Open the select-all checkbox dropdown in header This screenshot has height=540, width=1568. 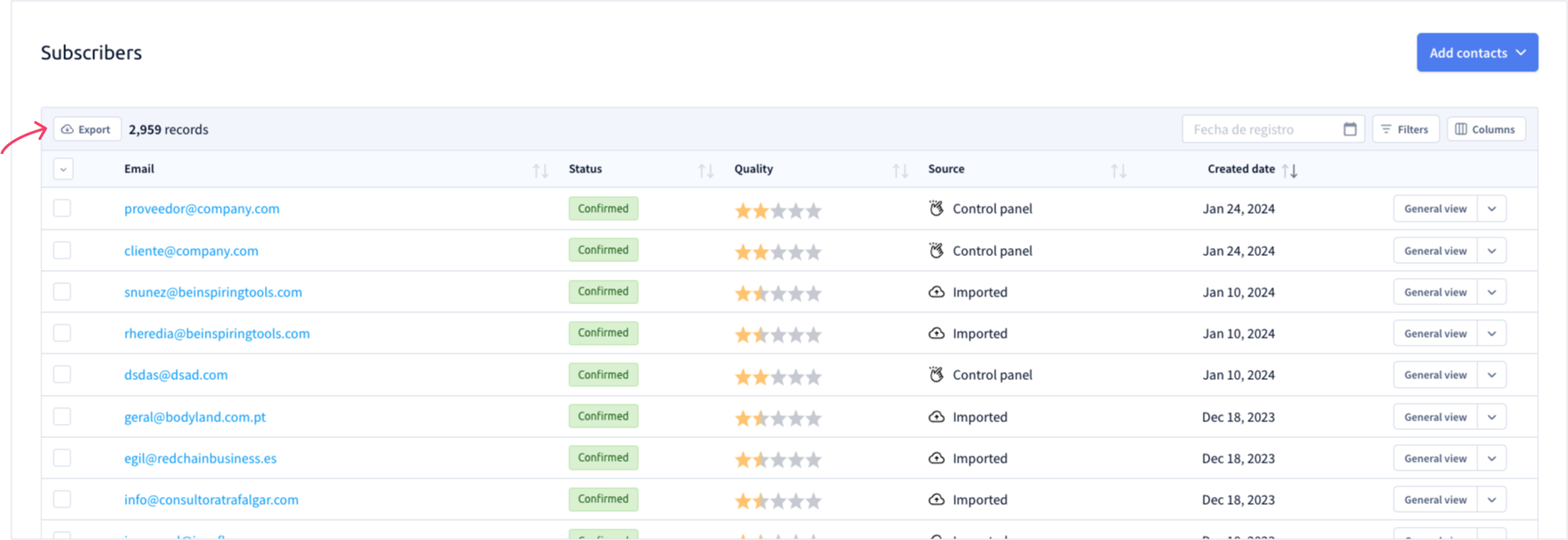63,169
